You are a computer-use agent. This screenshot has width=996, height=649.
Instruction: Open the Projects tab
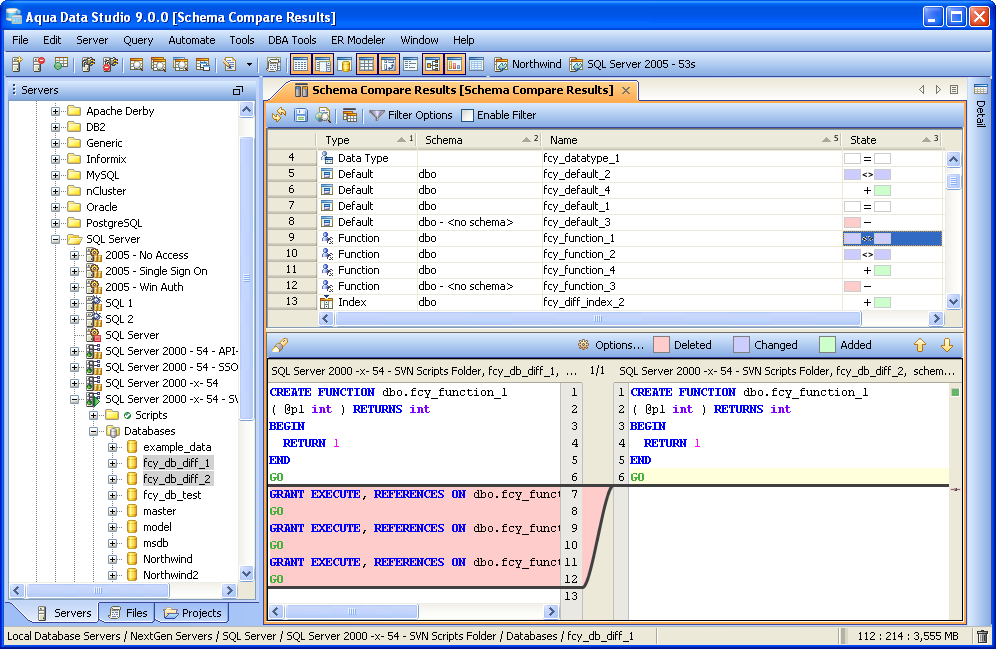(x=192, y=613)
